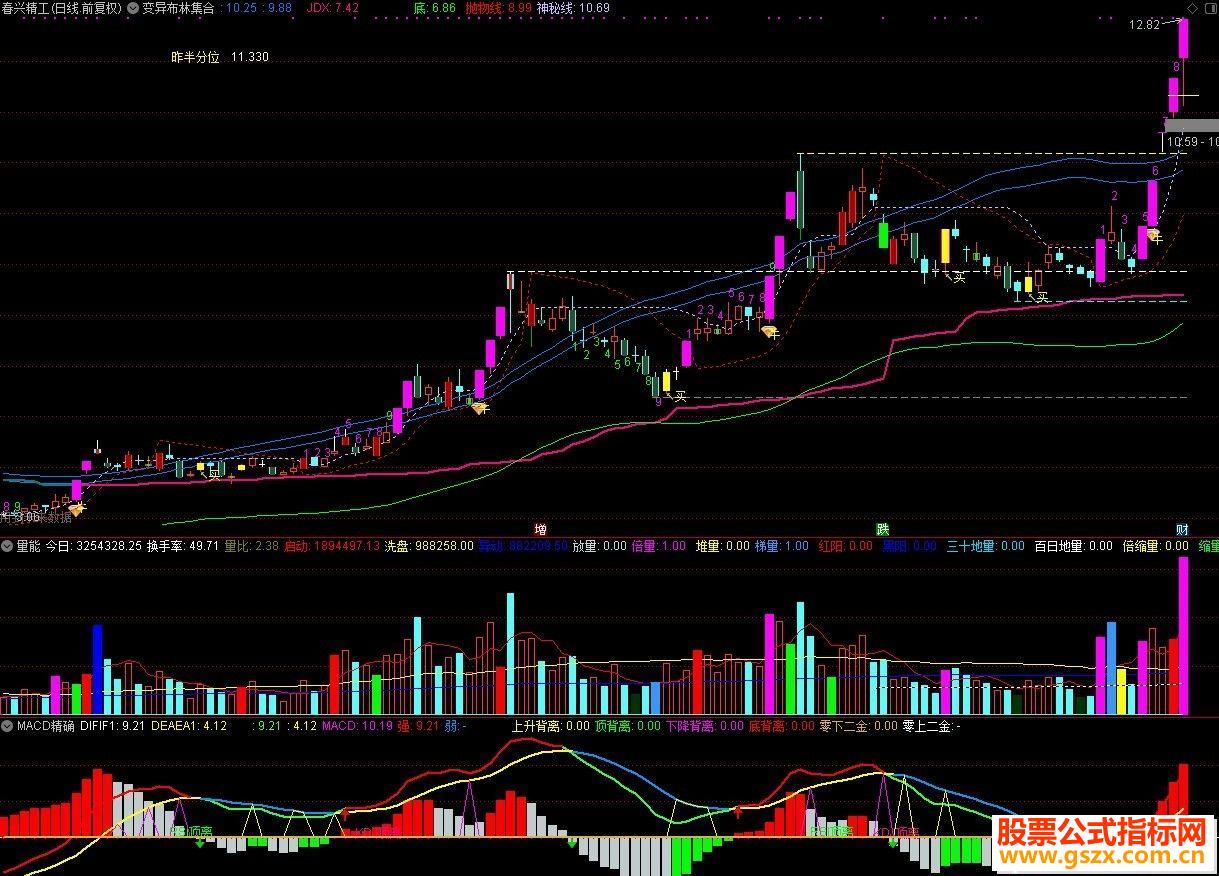The image size is (1219, 876).
Task: Click the 洗盘: 988258.00 value
Action: (430, 546)
